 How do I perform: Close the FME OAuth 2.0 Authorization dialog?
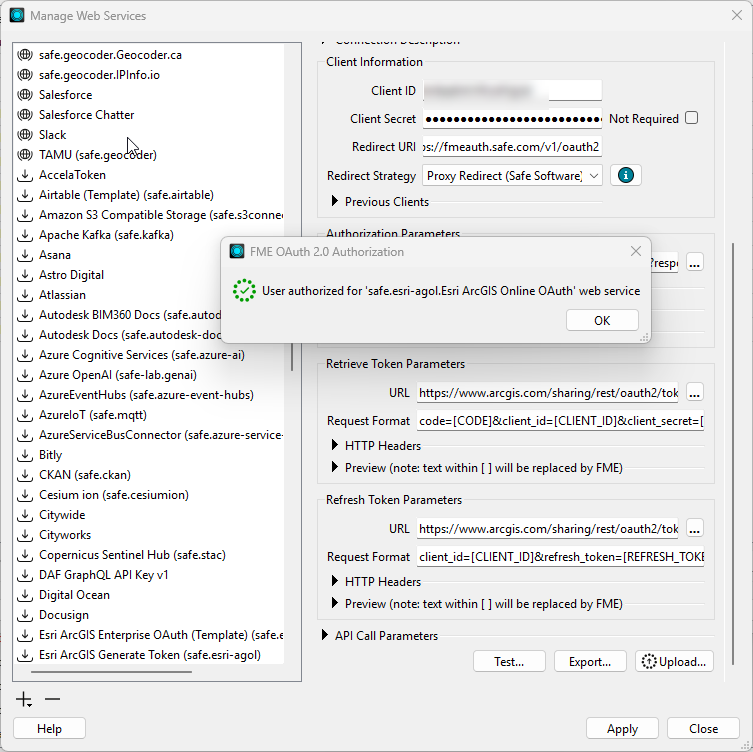click(636, 251)
